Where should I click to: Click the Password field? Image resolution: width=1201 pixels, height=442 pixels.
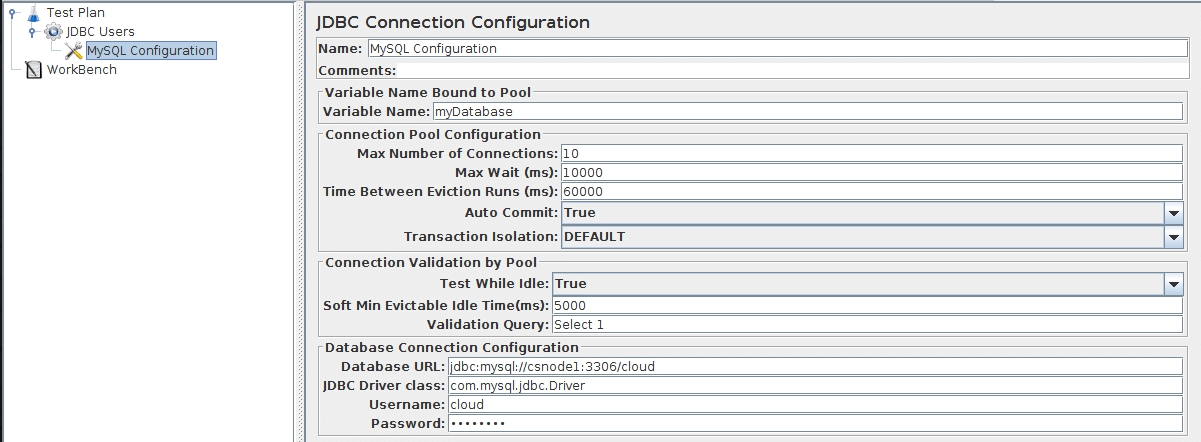pos(814,423)
